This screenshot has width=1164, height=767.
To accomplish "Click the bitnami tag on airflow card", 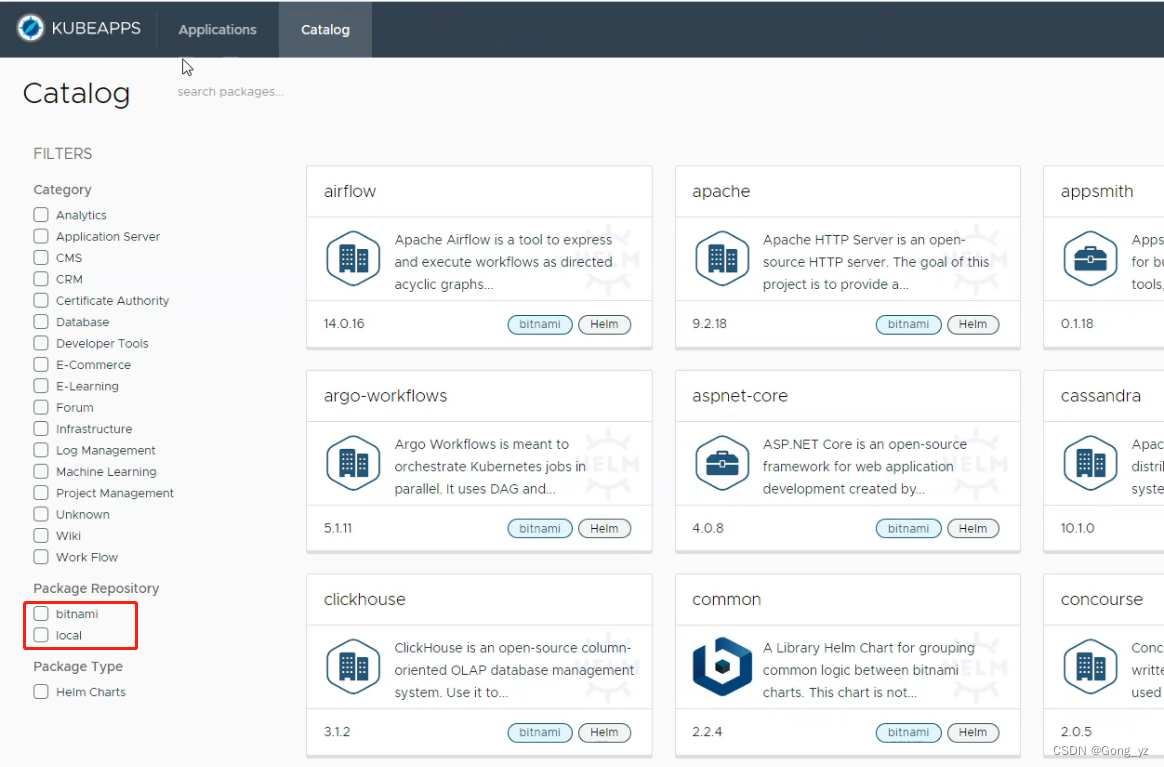I will [x=540, y=324].
